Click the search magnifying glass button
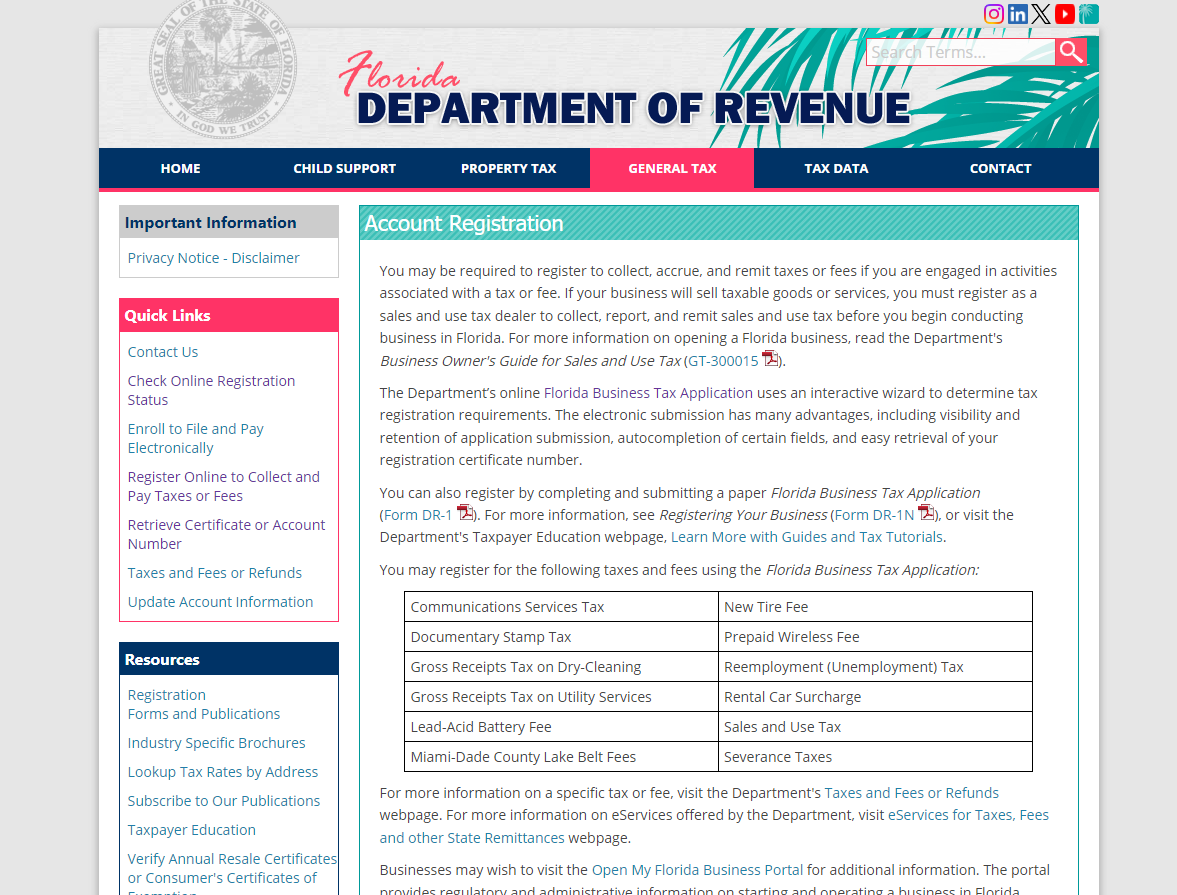The image size is (1177, 895). coord(1070,51)
